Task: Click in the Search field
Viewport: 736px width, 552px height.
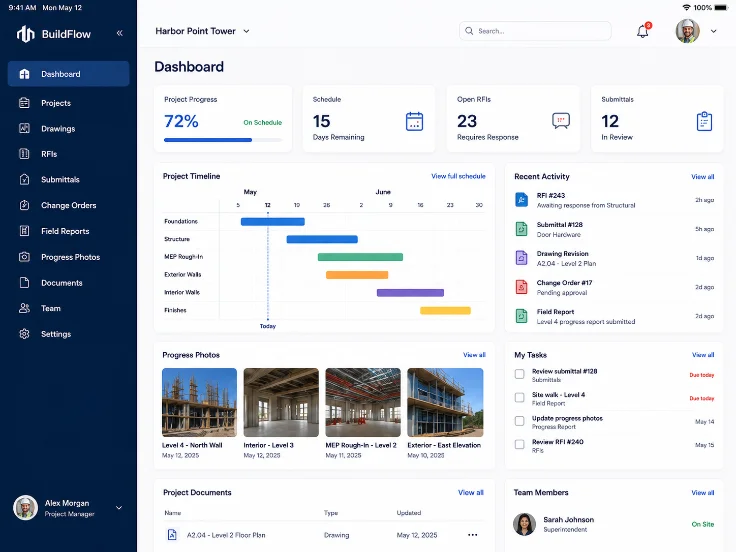Action: pos(535,31)
